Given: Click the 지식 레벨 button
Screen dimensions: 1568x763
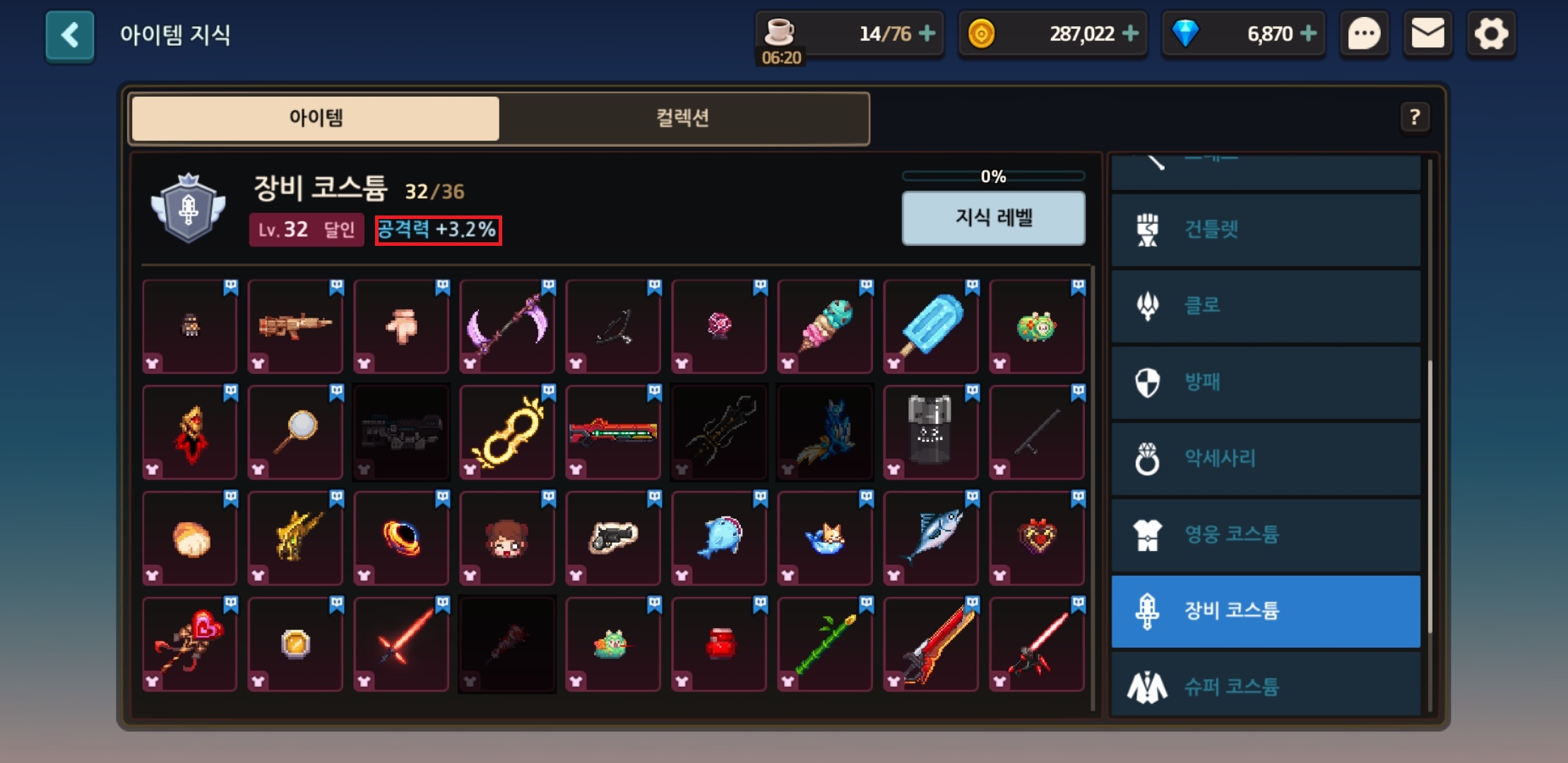Looking at the screenshot, I should [x=993, y=218].
